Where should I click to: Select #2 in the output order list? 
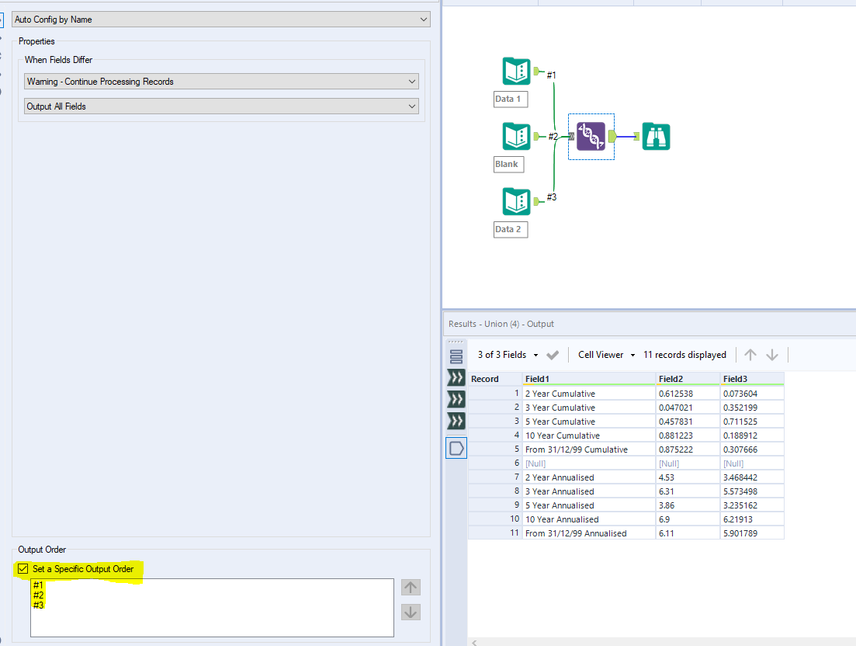(38, 595)
